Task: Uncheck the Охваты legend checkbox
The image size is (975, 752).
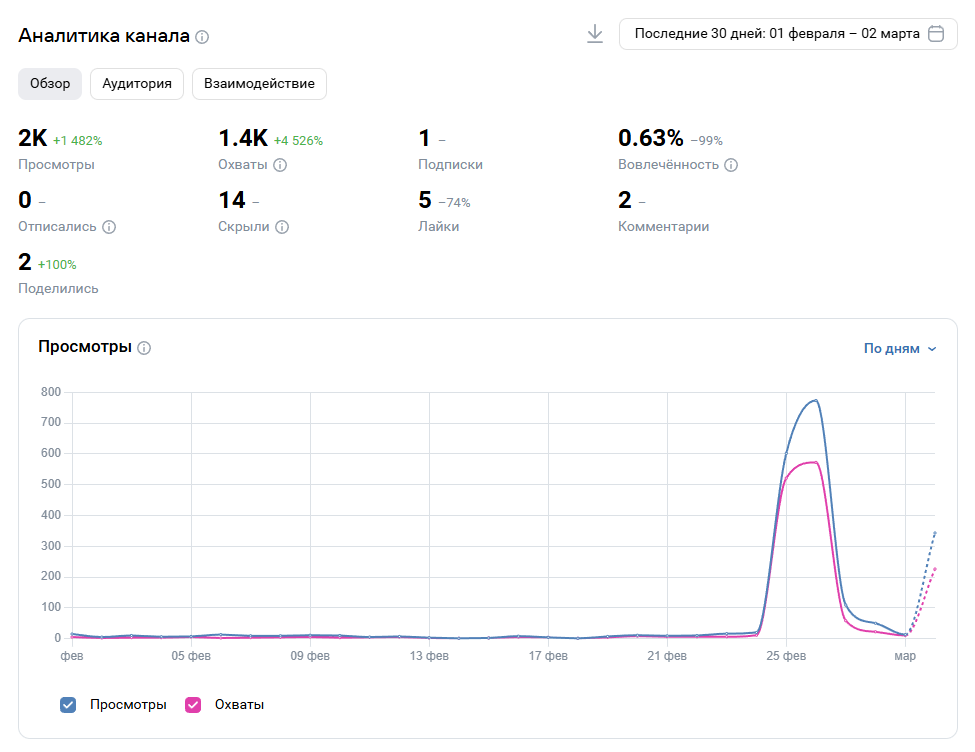Action: click(x=193, y=705)
